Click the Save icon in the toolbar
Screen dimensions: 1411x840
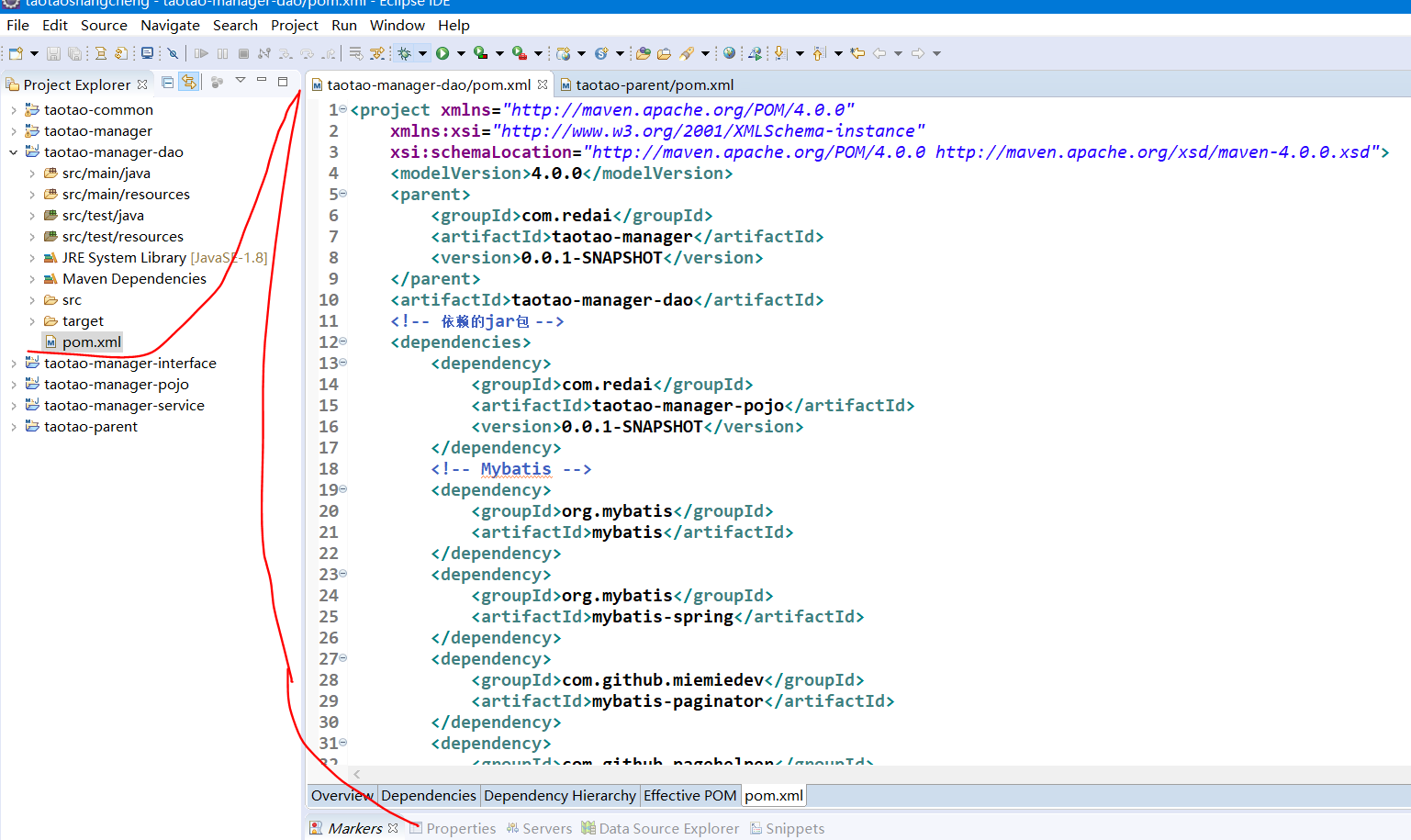click(x=53, y=53)
